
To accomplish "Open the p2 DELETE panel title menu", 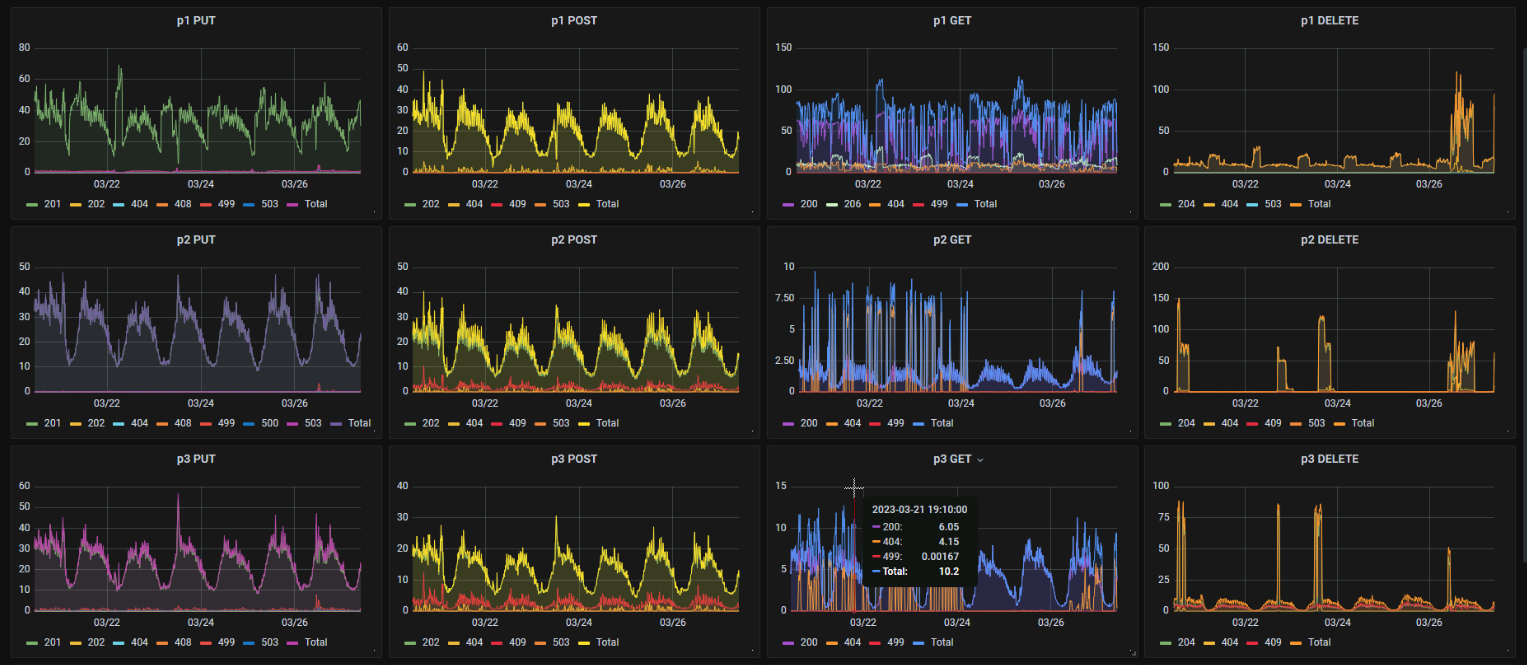I will [x=1318, y=240].
